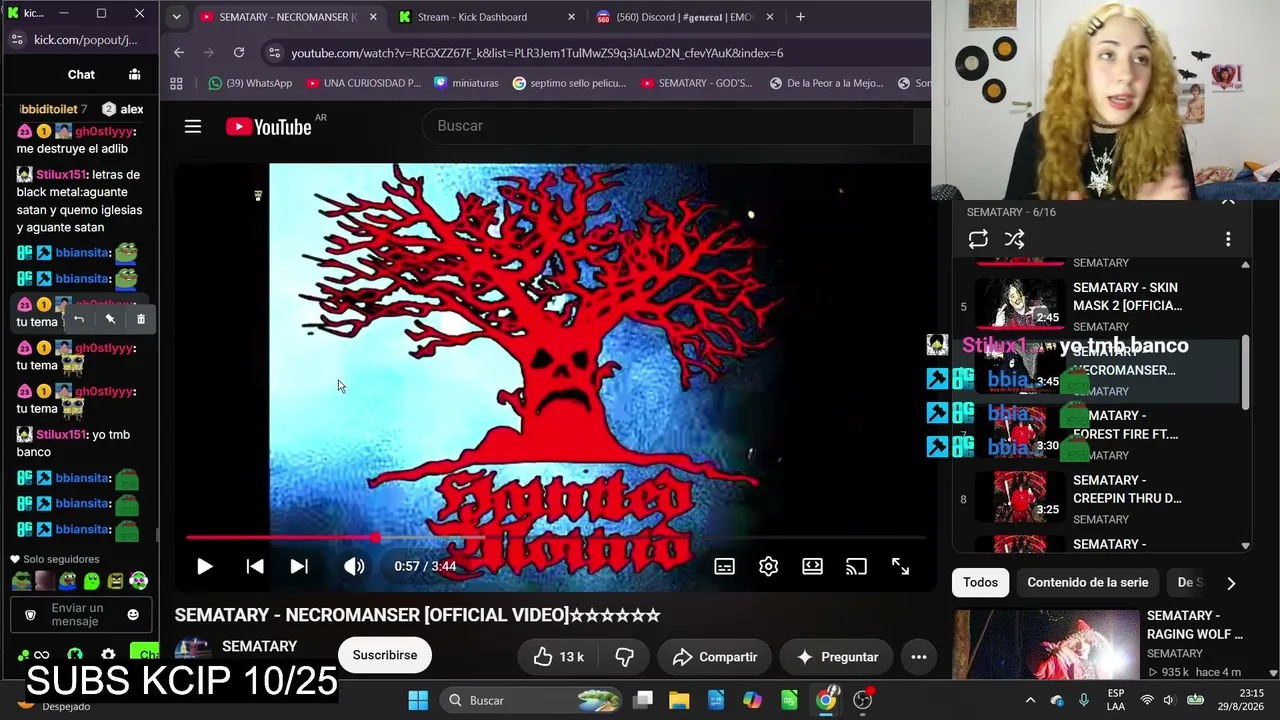
Task: Open miniaturas bookmark
Action: coord(466,84)
